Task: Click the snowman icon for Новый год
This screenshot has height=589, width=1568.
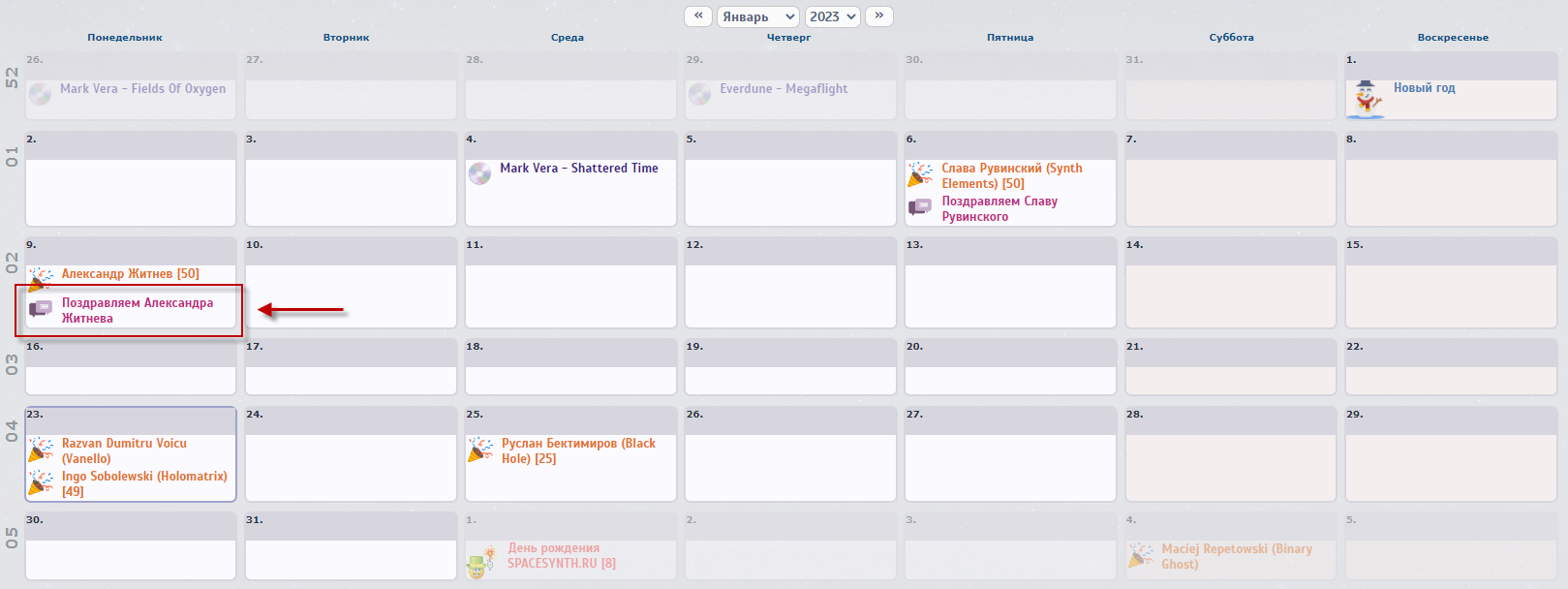Action: tap(1366, 99)
